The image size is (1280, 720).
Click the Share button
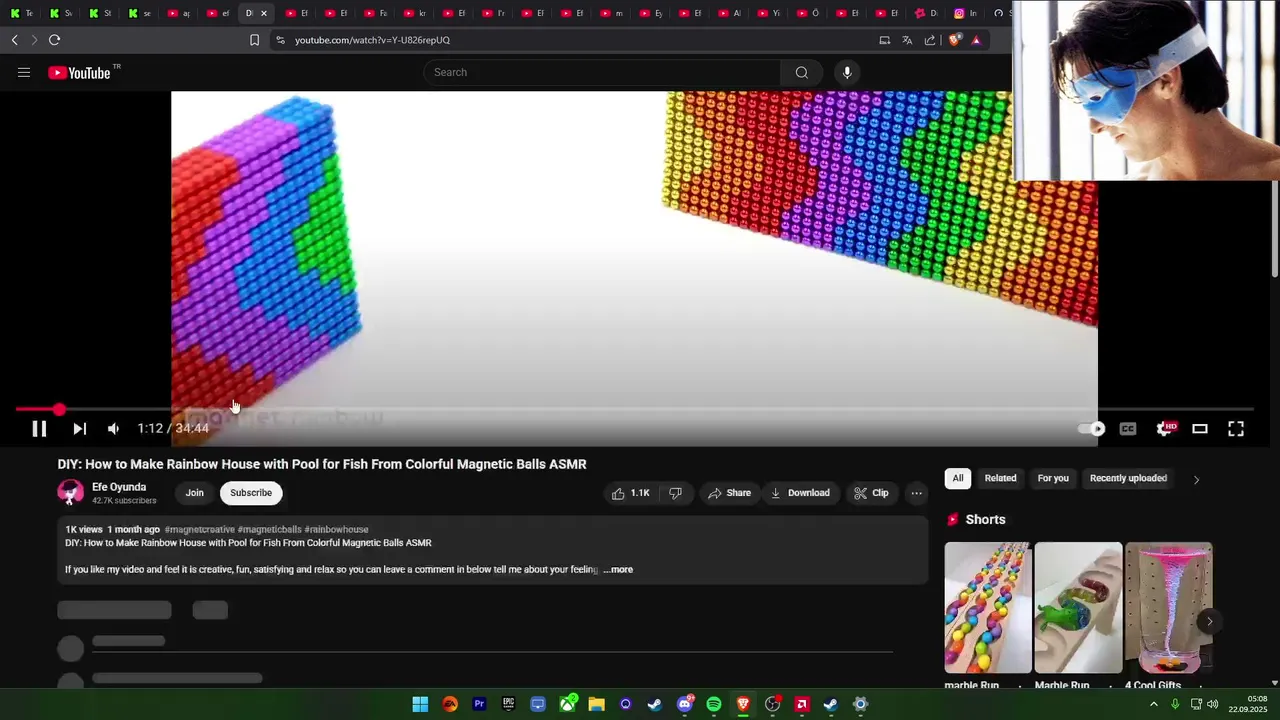click(x=729, y=493)
